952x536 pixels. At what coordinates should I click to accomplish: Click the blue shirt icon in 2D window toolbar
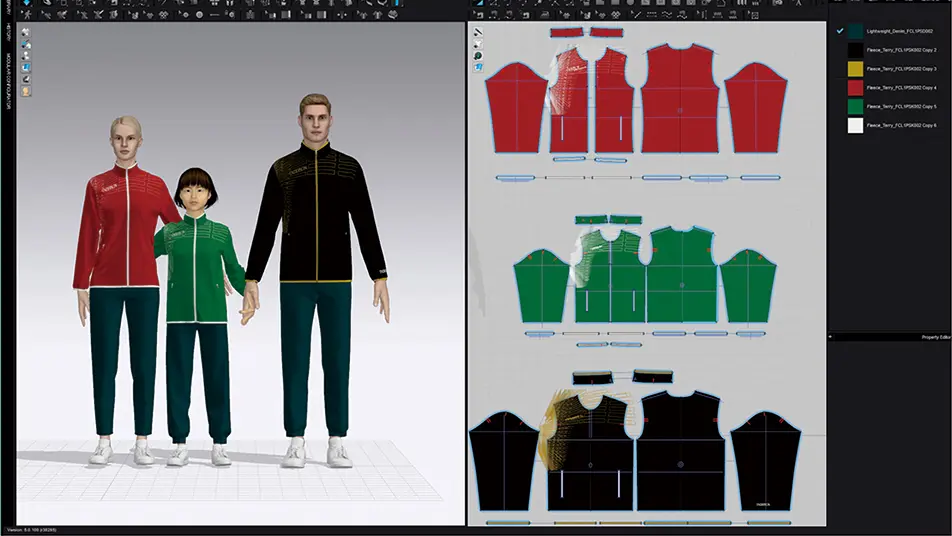[x=478, y=67]
